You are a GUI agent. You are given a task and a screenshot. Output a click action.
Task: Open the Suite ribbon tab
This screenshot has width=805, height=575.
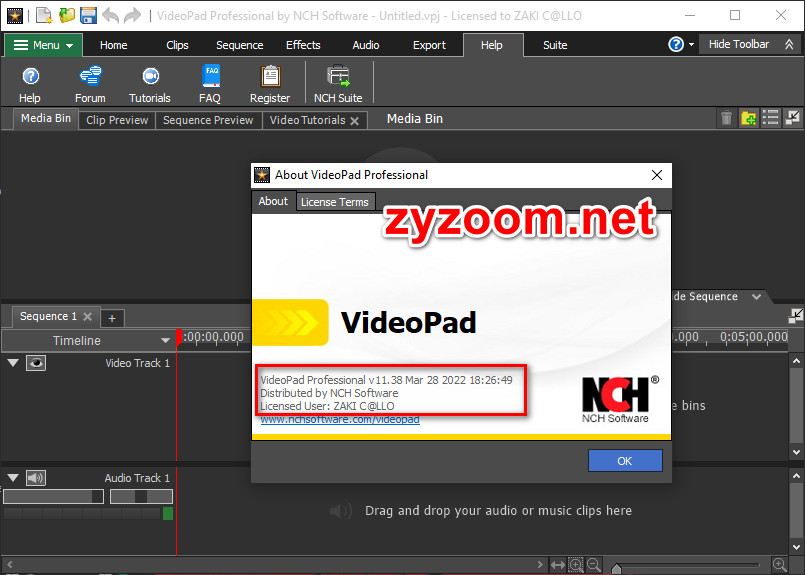555,45
